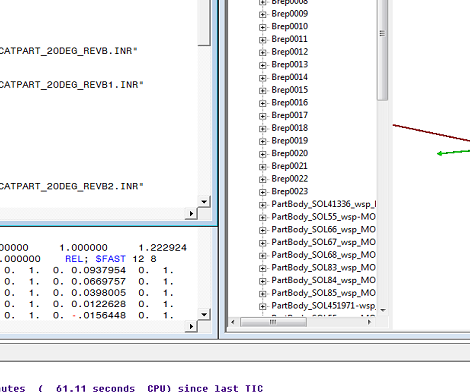The image size is (470, 392).
Task: Expand the PartBody_SOL66_wsp_MO node
Action: tap(263, 230)
